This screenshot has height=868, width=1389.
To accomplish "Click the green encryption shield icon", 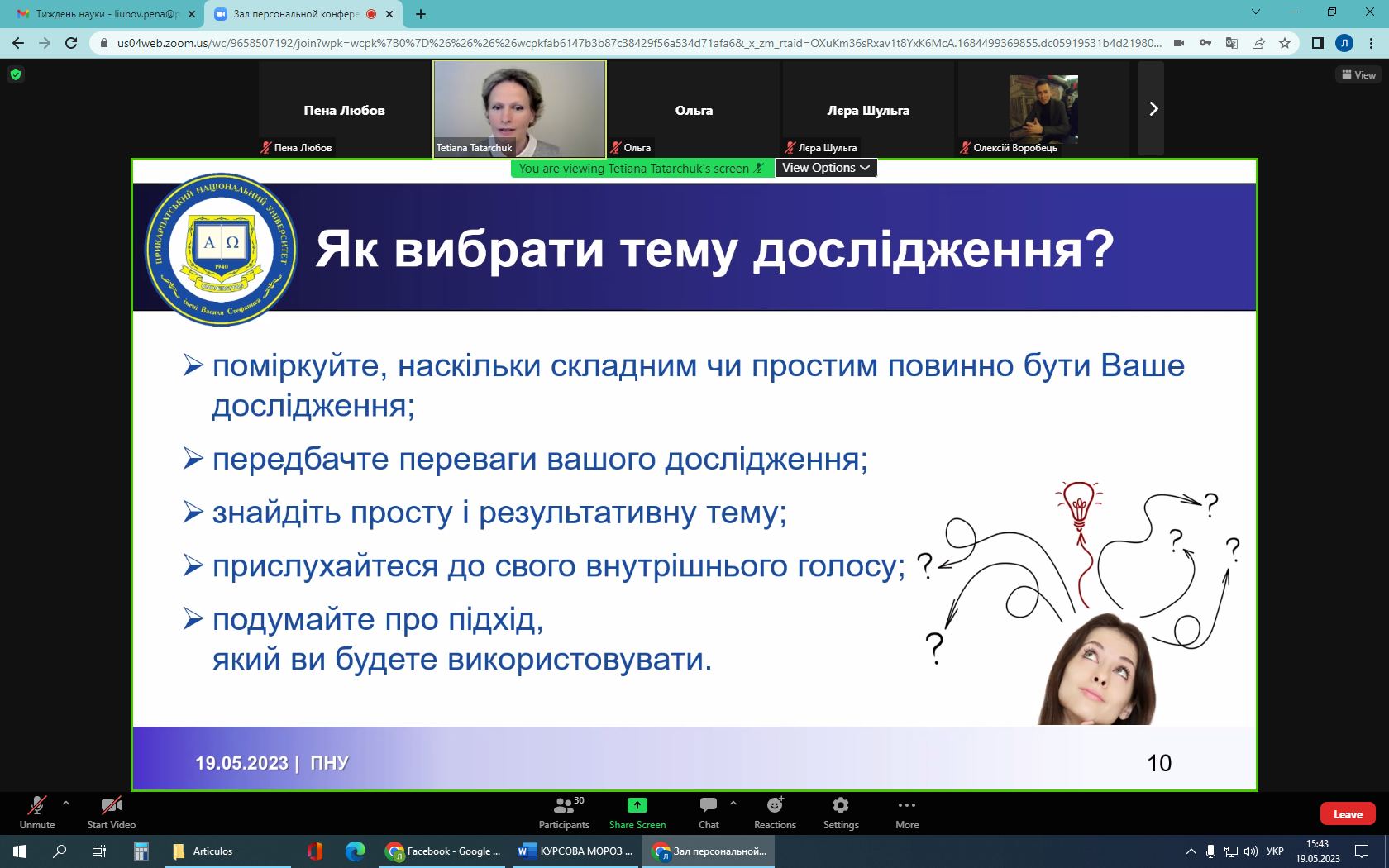I will coord(16,74).
